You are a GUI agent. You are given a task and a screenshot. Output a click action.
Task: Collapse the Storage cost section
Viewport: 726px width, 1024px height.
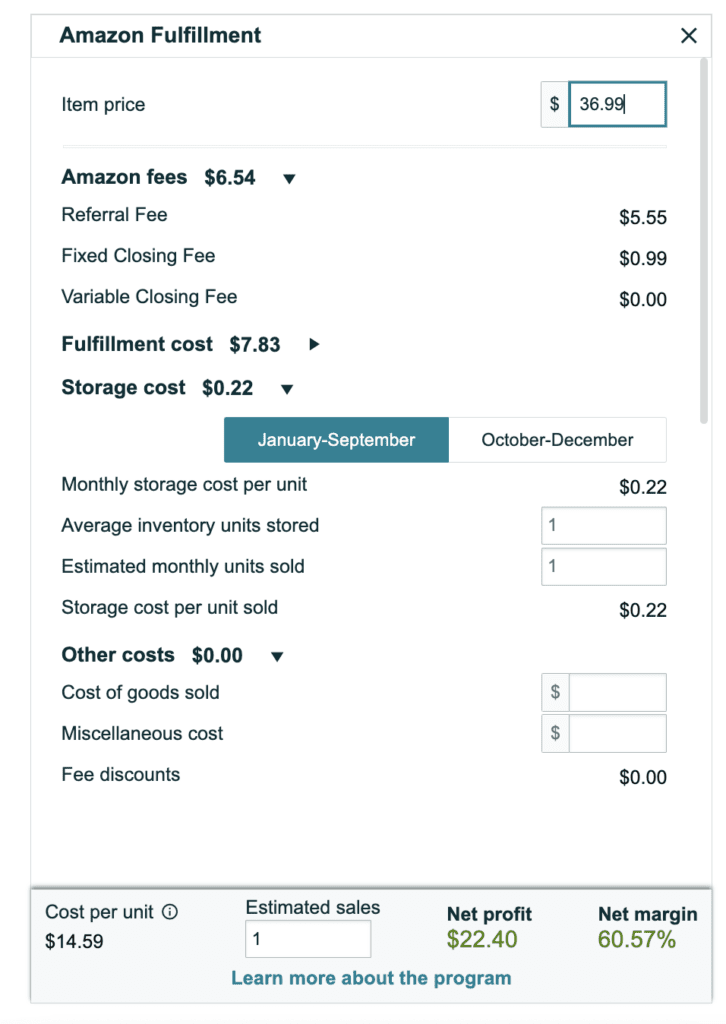point(287,389)
